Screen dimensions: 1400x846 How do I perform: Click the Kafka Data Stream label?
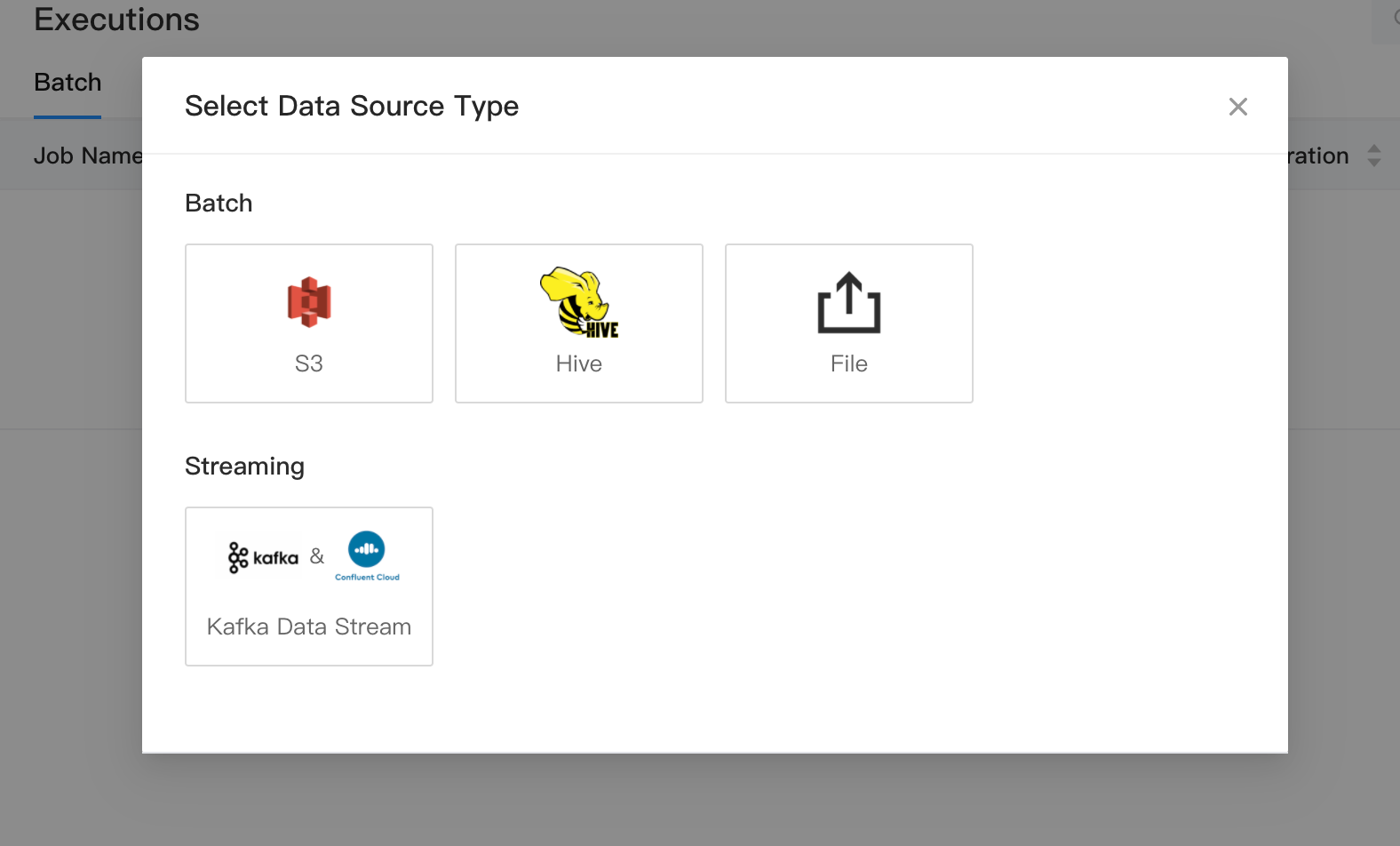coord(309,627)
